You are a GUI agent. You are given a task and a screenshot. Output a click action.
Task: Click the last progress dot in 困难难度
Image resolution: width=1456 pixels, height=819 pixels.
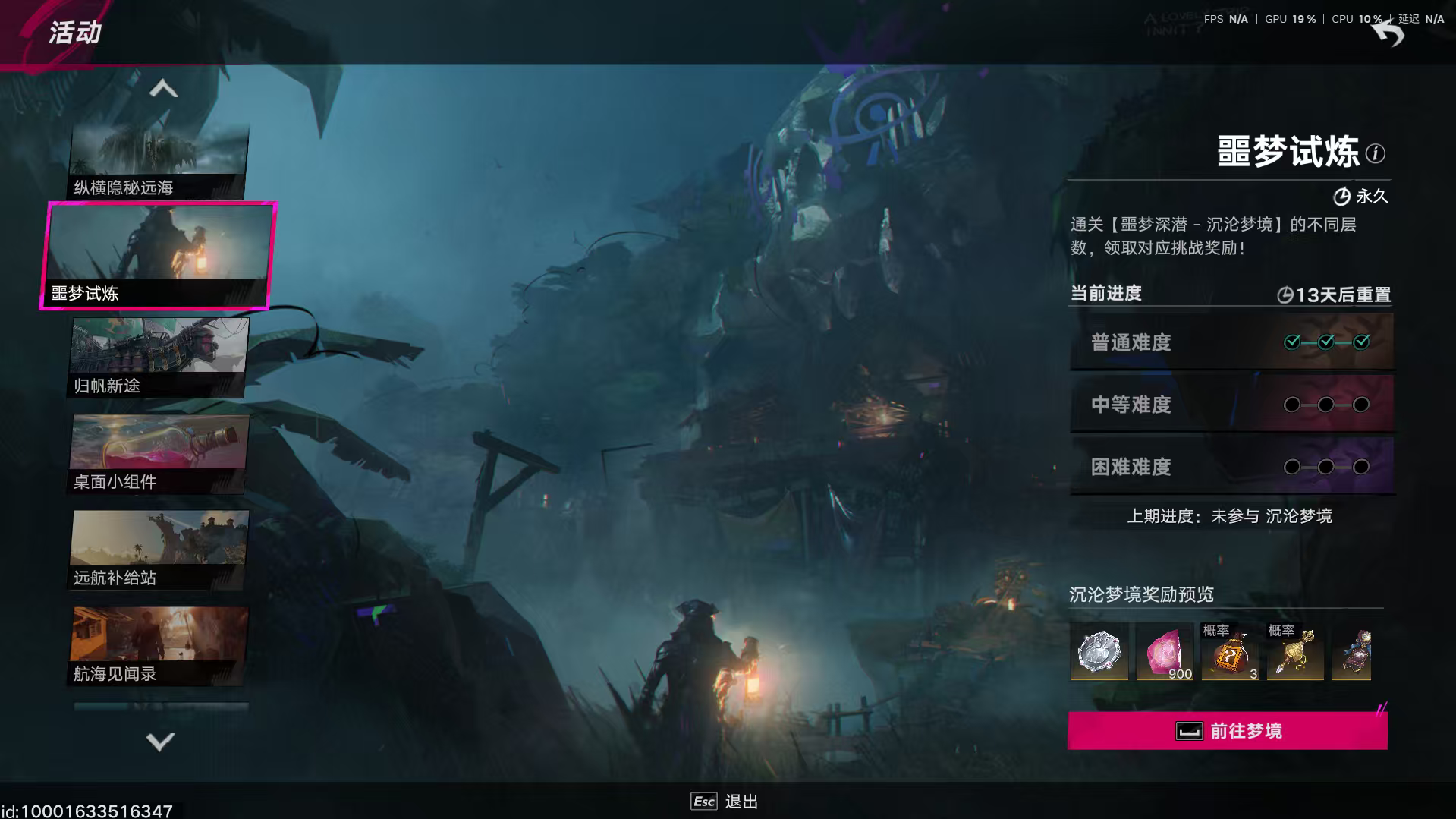(x=1361, y=467)
